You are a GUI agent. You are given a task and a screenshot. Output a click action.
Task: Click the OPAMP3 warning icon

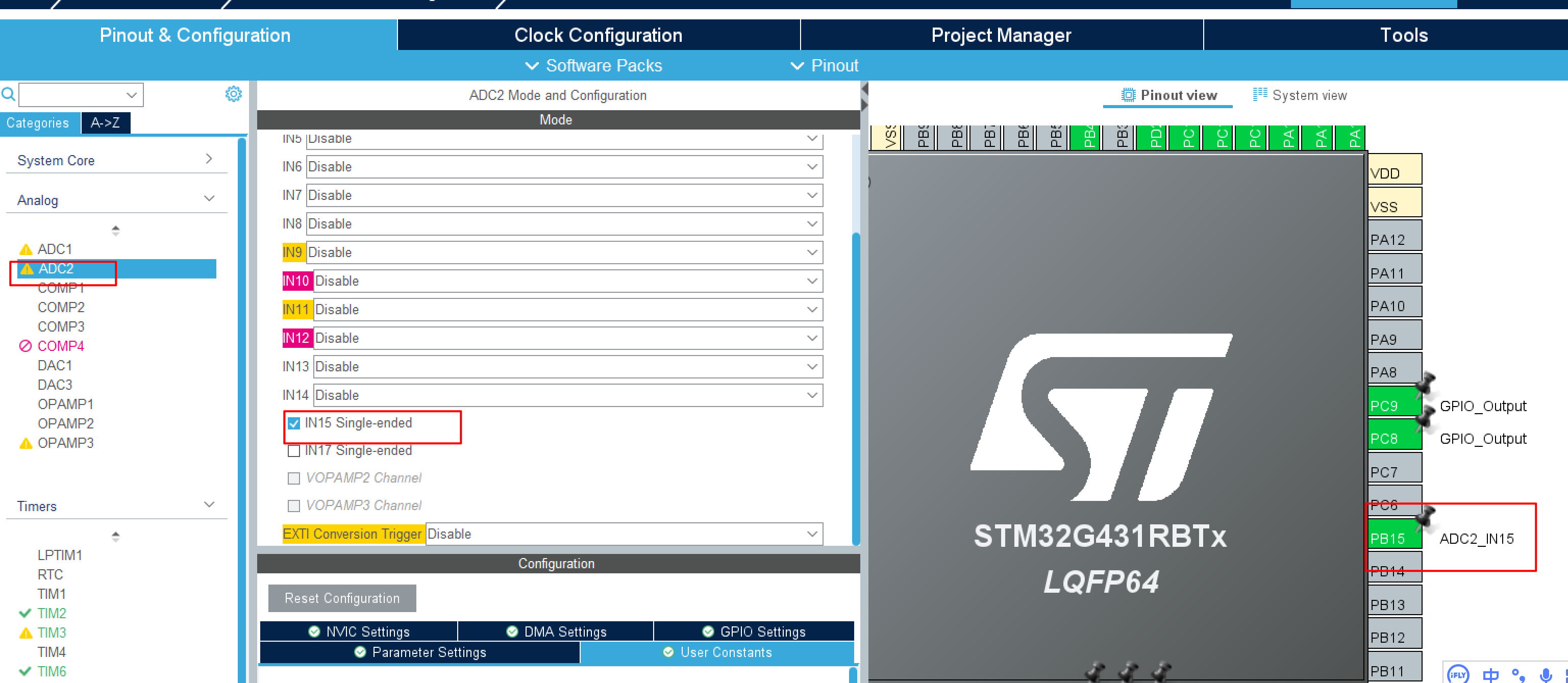tap(26, 443)
